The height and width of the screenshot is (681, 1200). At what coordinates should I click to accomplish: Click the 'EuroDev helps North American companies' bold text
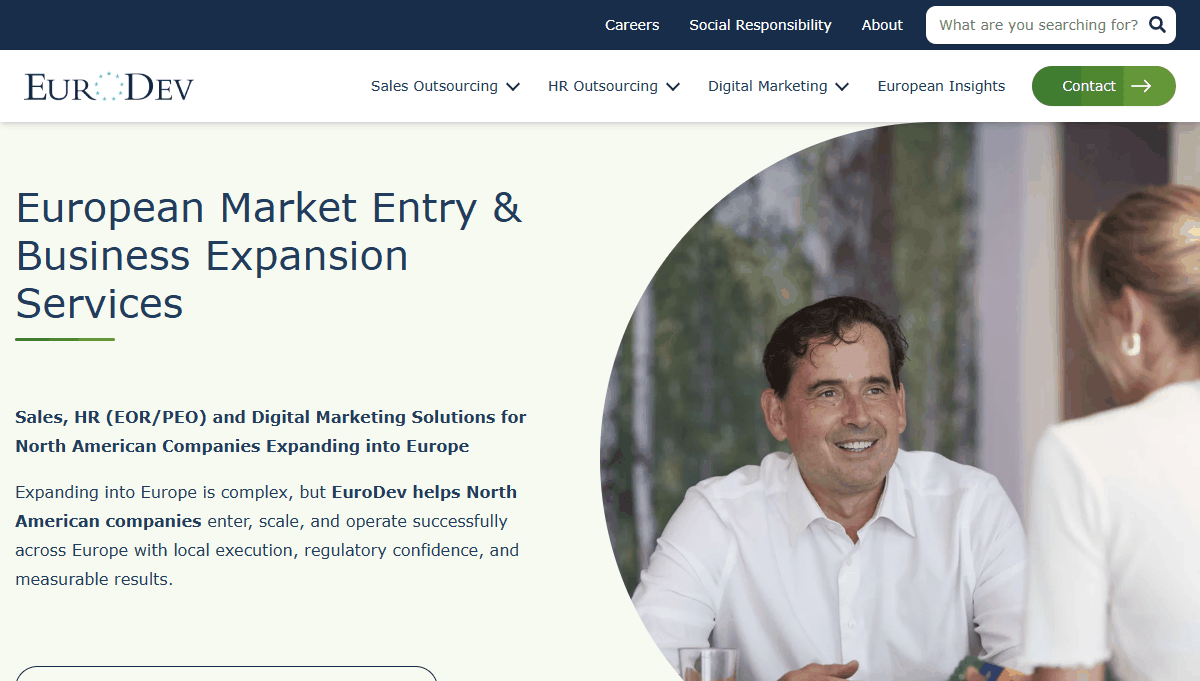(x=266, y=506)
